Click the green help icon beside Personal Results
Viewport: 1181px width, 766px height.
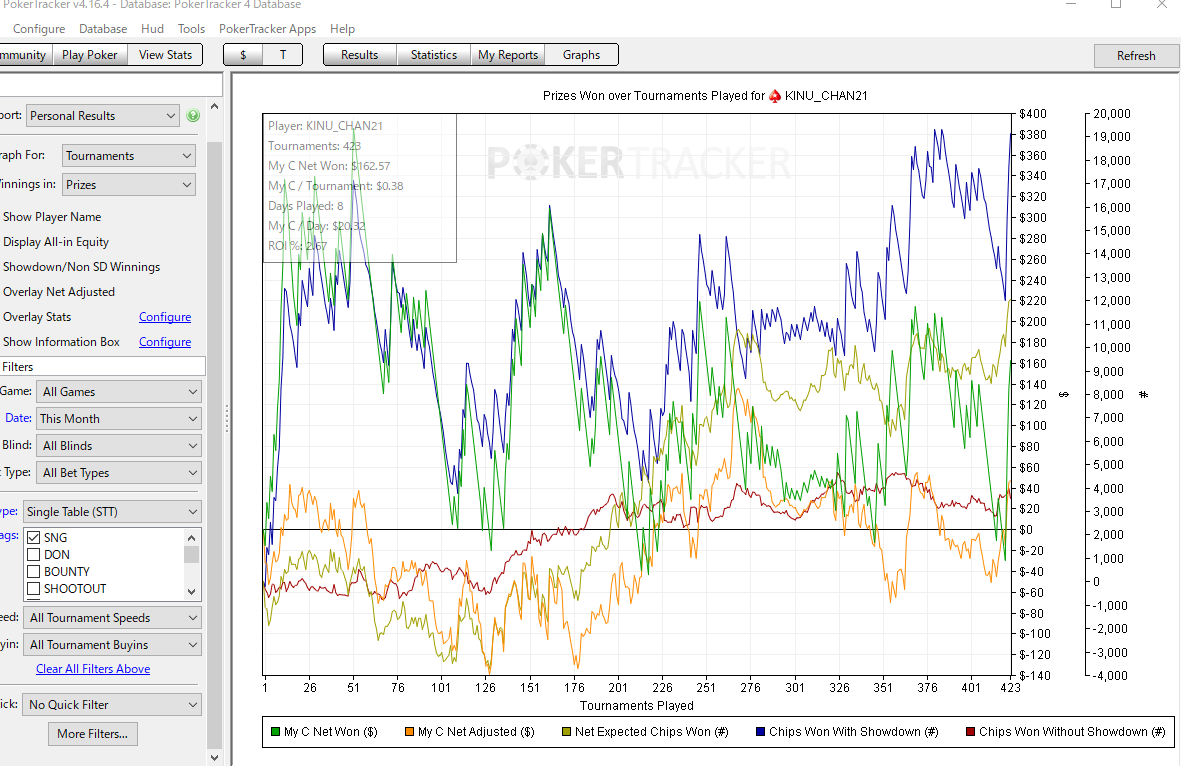(x=193, y=115)
